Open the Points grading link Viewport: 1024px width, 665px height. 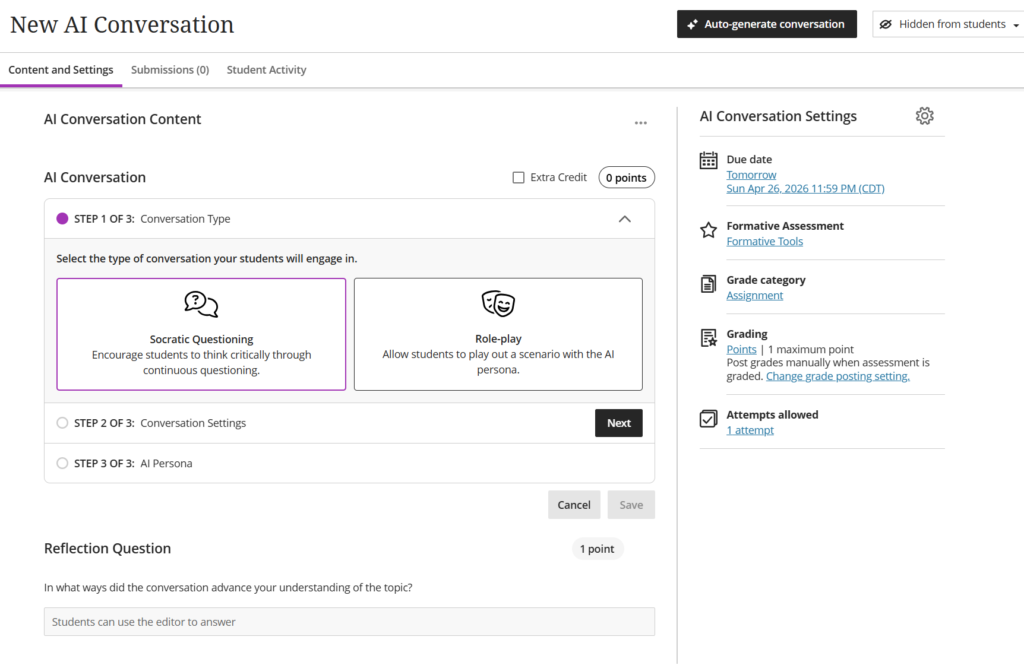click(741, 349)
